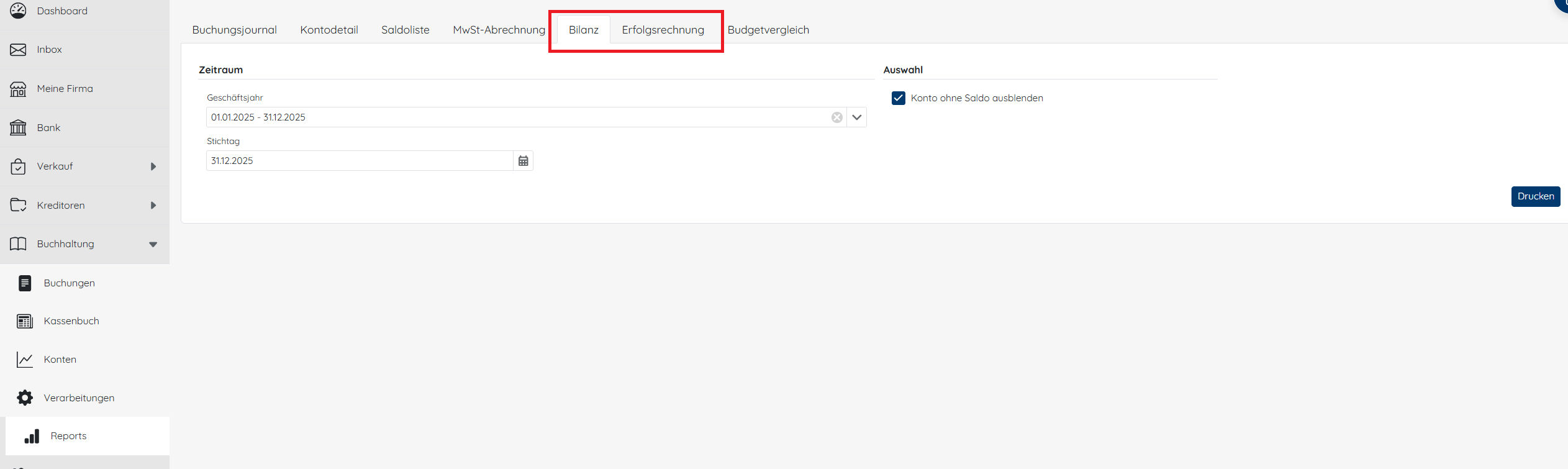Open Inbox via the envelope icon
The image size is (1568, 469).
click(18, 50)
